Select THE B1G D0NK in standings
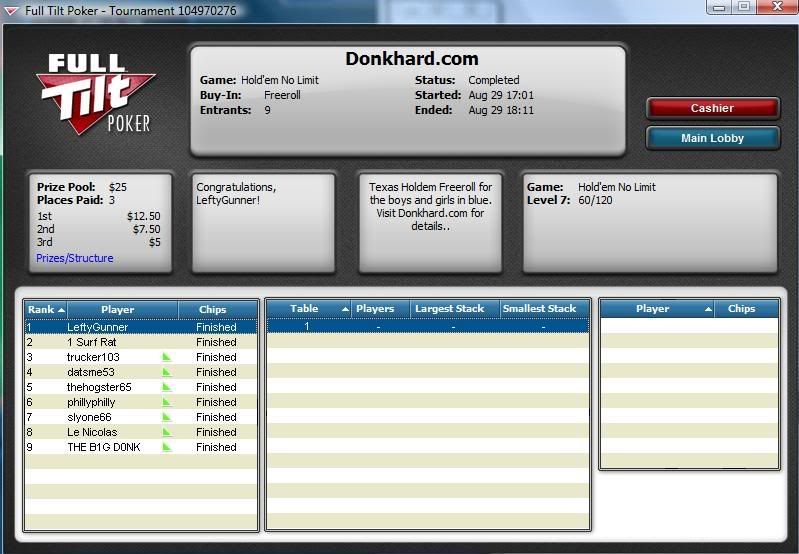 coord(141,447)
